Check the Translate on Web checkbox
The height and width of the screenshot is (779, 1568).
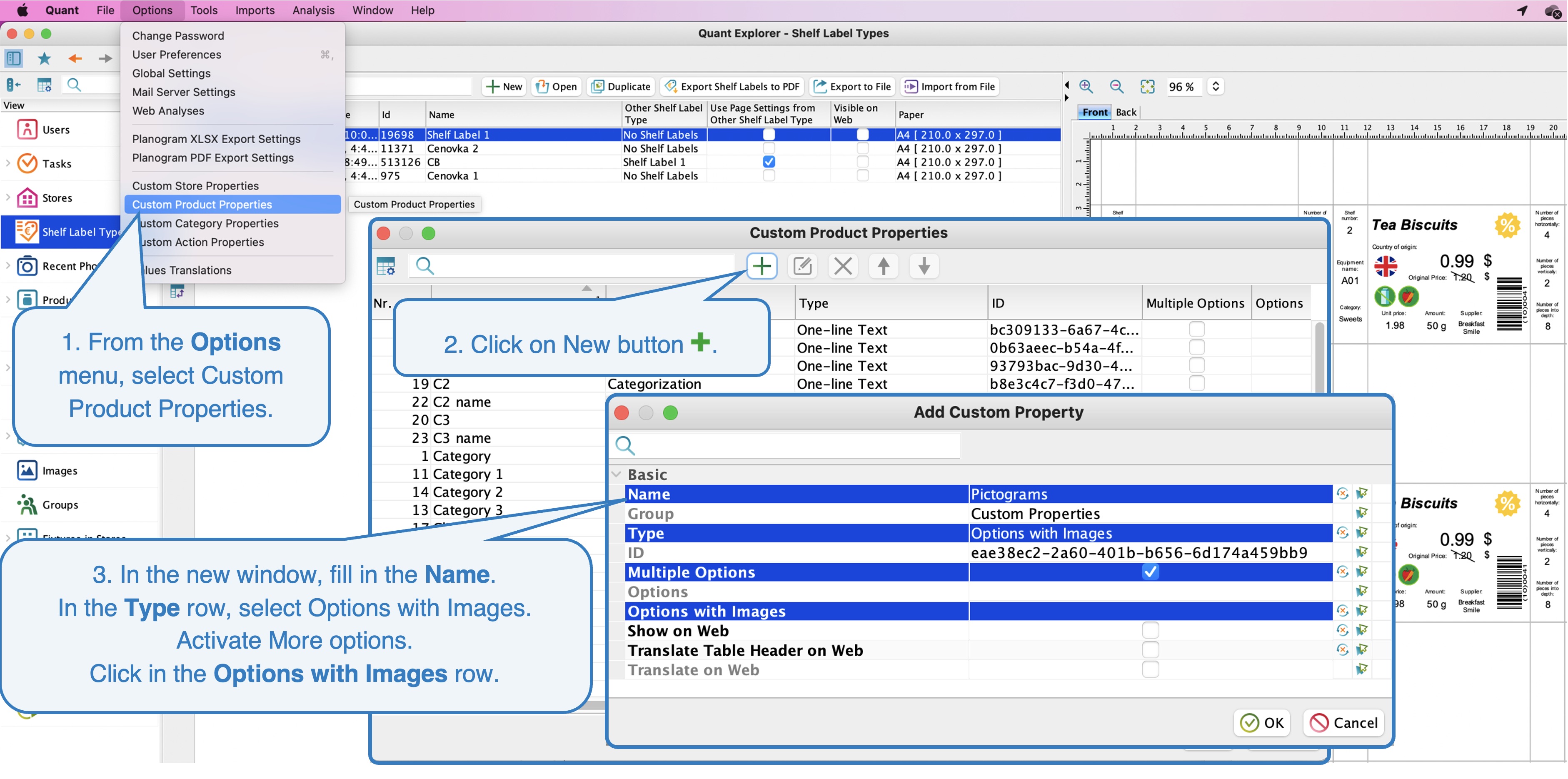pos(1150,669)
